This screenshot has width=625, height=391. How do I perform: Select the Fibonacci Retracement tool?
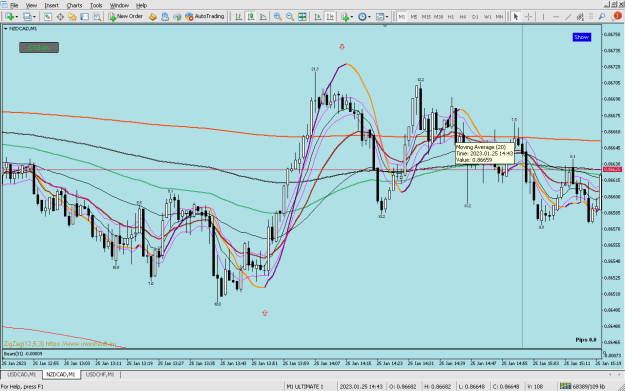[591, 17]
